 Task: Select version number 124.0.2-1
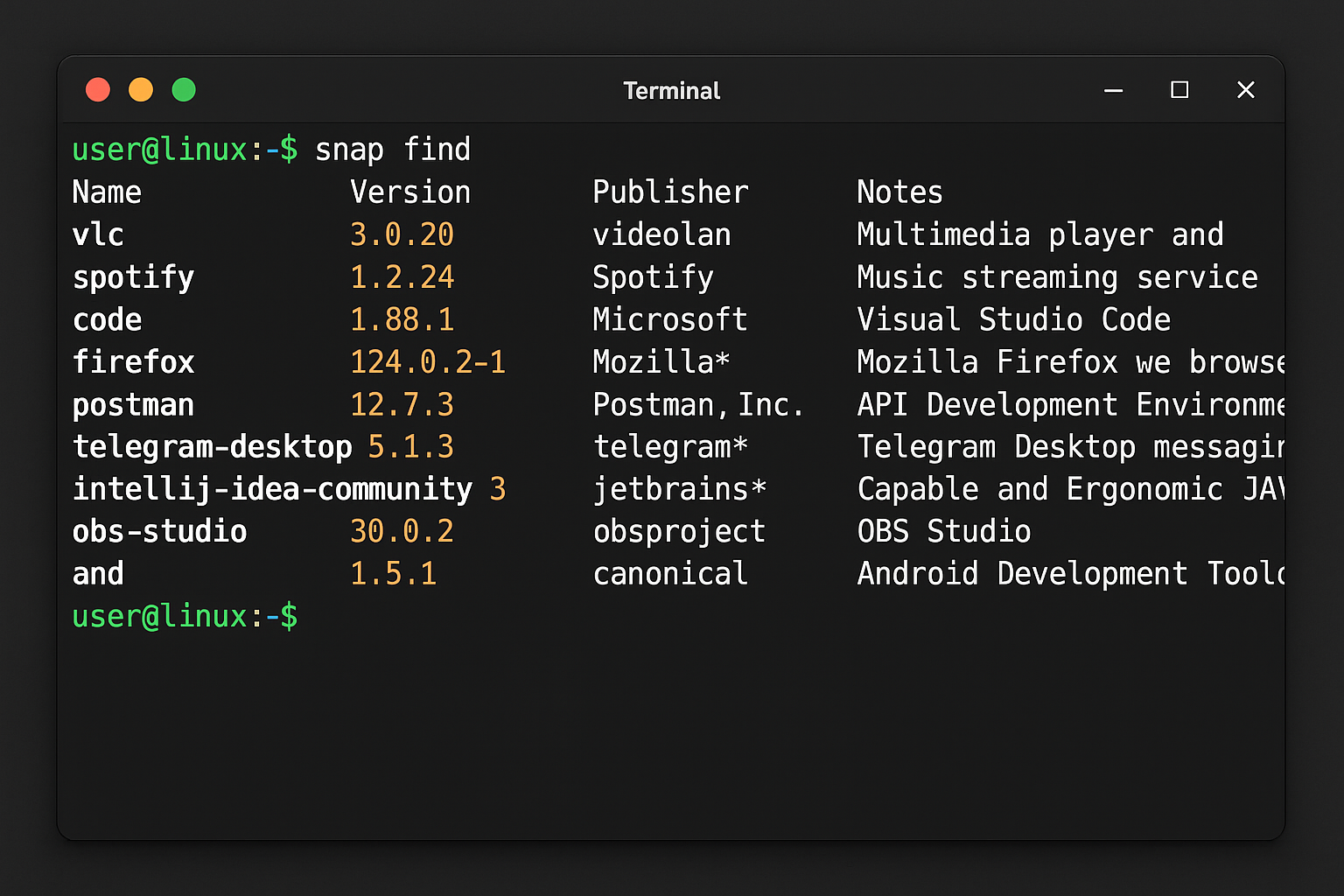pyautogui.click(x=429, y=361)
